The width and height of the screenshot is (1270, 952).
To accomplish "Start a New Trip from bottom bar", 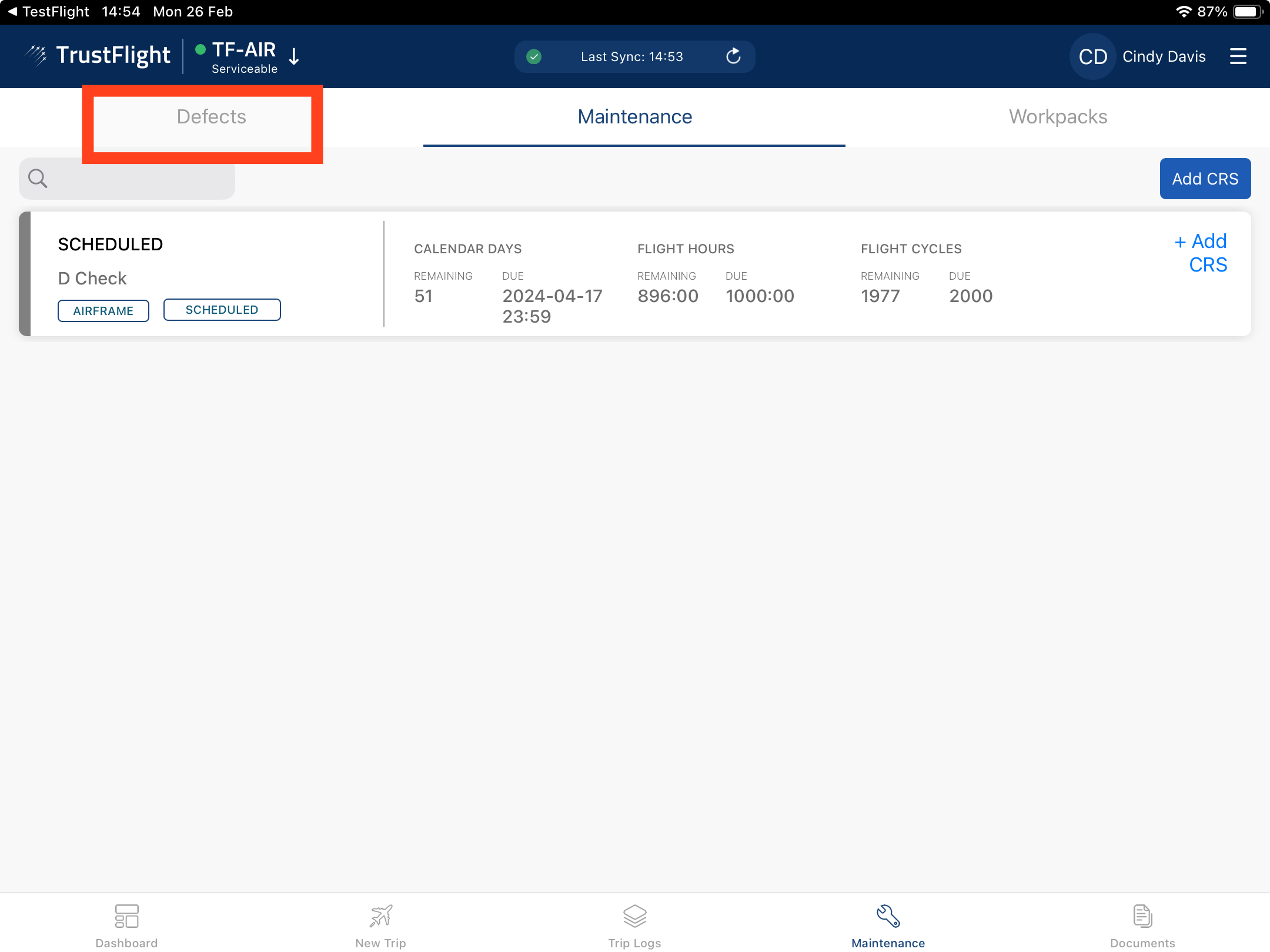I will click(x=380, y=925).
